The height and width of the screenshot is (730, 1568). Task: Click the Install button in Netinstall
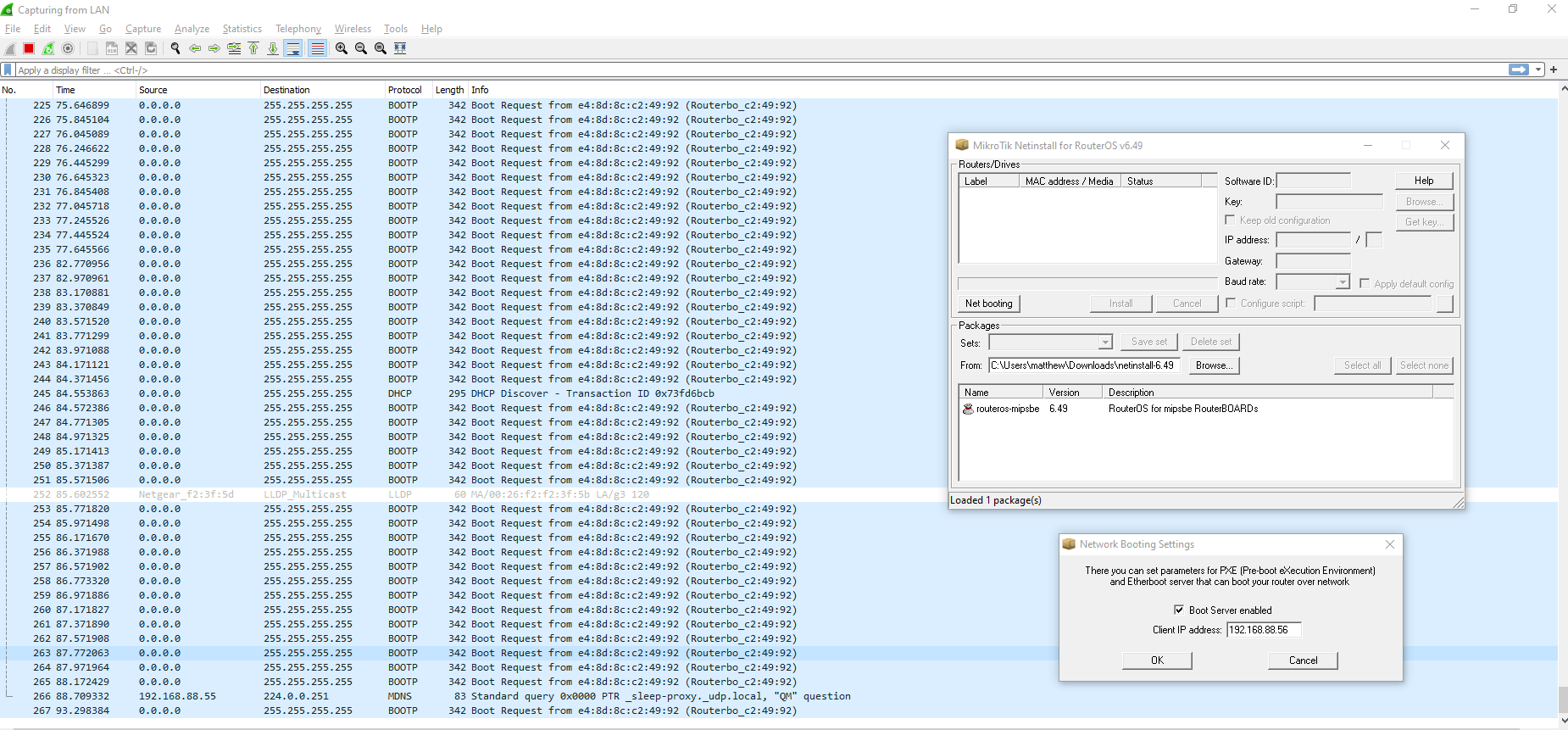[1120, 304]
